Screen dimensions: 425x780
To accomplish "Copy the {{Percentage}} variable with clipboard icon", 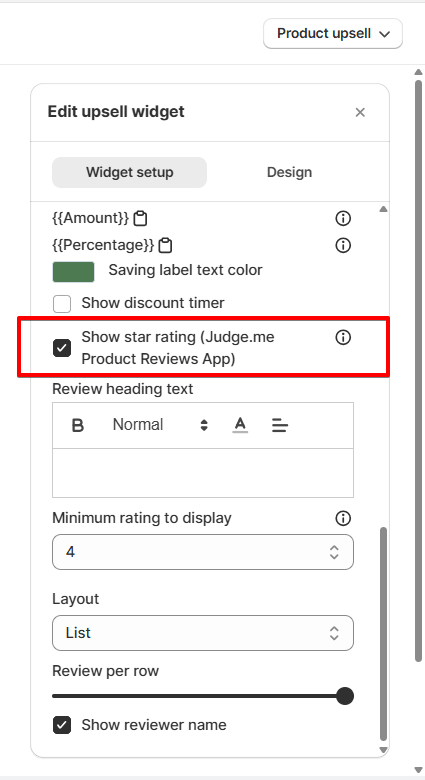I will tap(166, 245).
